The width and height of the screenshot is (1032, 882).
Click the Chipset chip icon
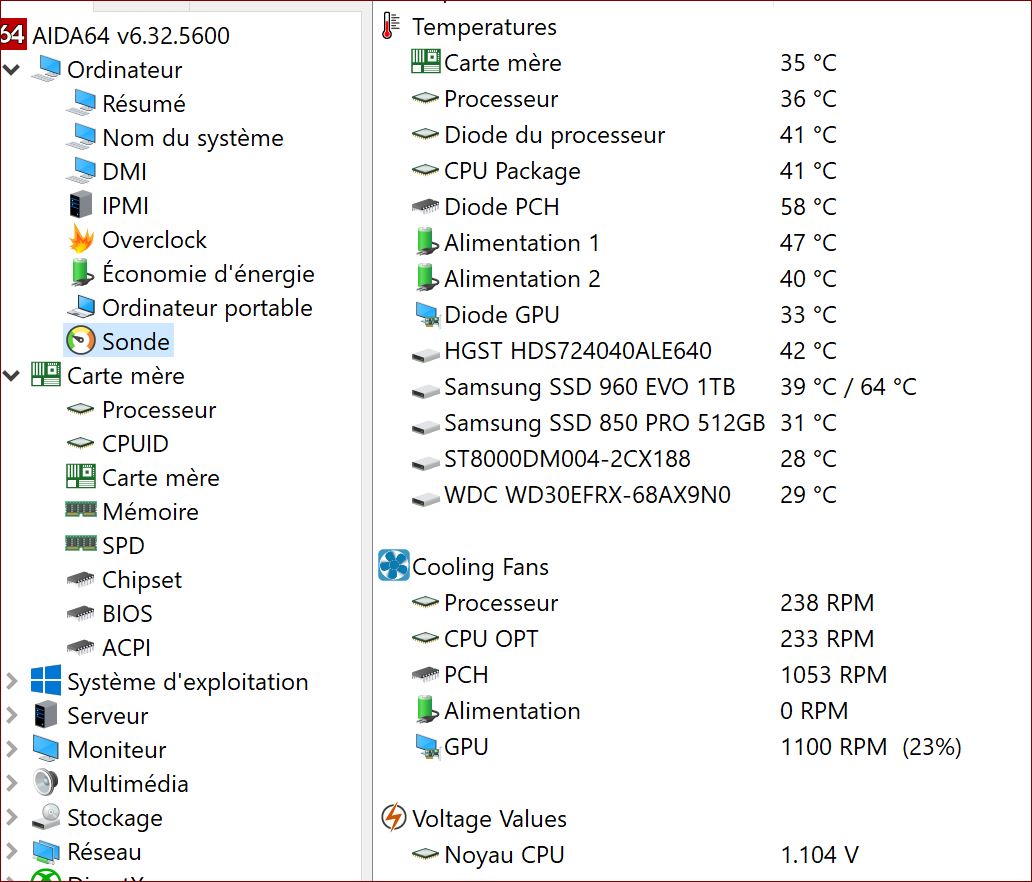[x=81, y=579]
